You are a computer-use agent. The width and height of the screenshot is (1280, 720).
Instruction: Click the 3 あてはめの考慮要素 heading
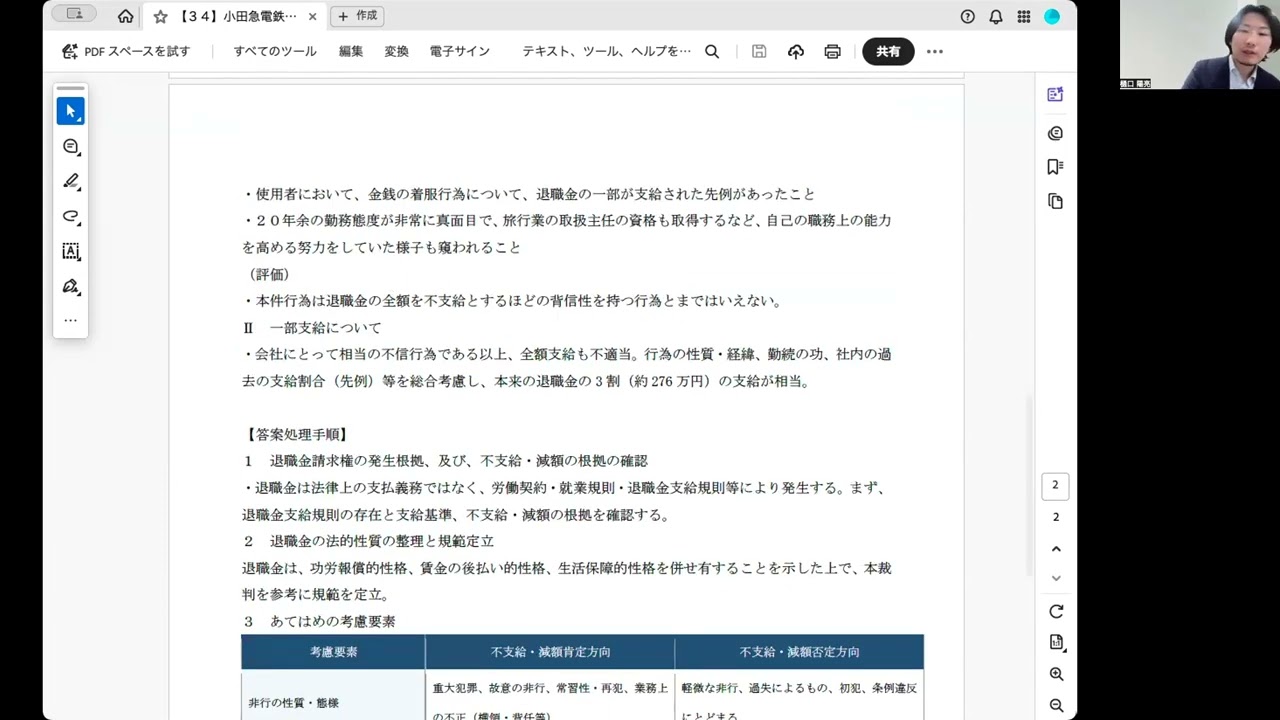319,621
